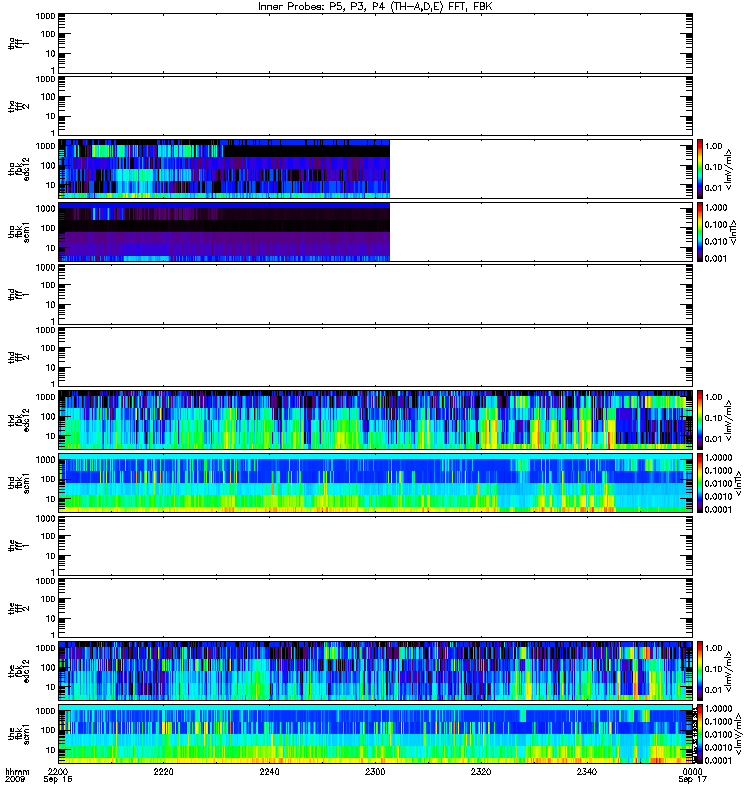Click the 'the fbk scm1' y-axis label
This screenshot has width=750, height=800.
pos(19,734)
